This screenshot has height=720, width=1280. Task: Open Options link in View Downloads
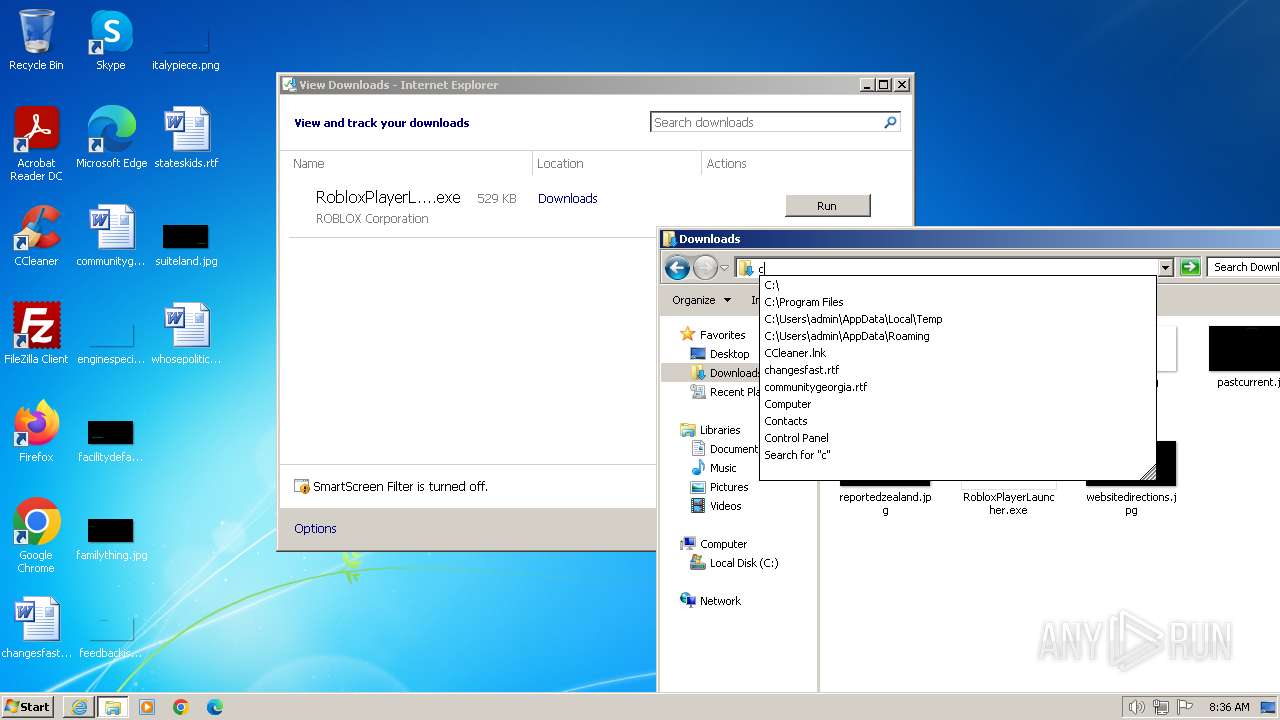pyautogui.click(x=315, y=529)
